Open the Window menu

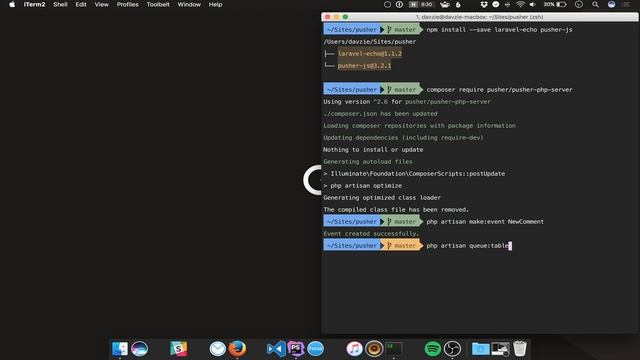[x=189, y=4]
